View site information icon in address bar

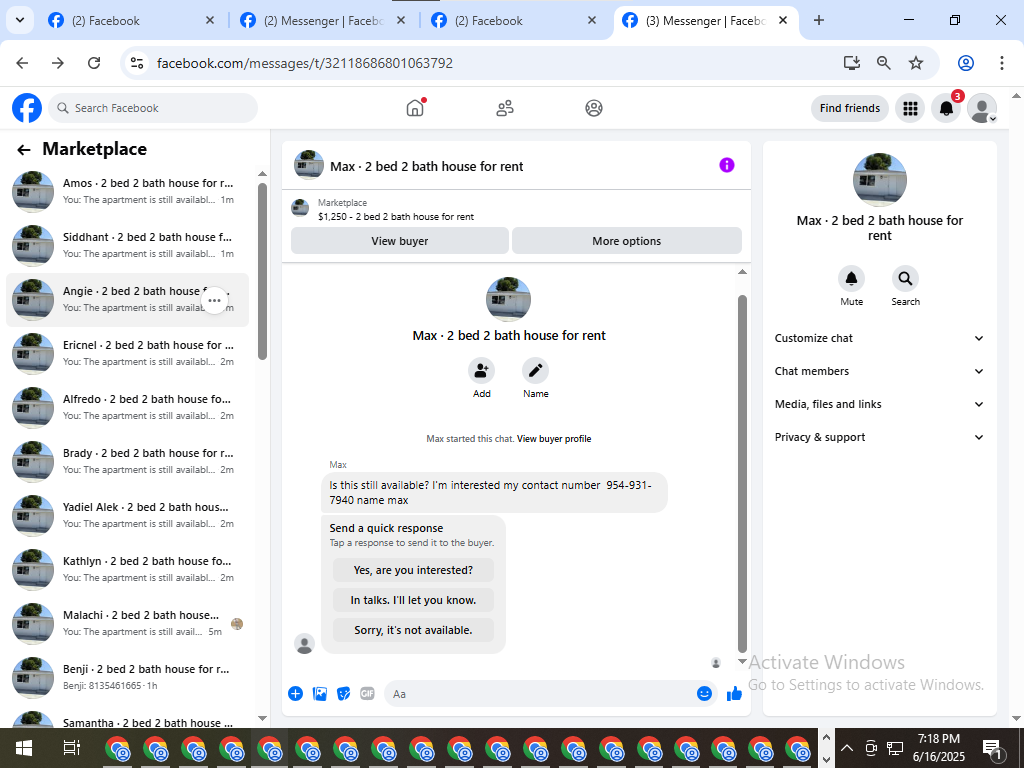click(x=136, y=63)
